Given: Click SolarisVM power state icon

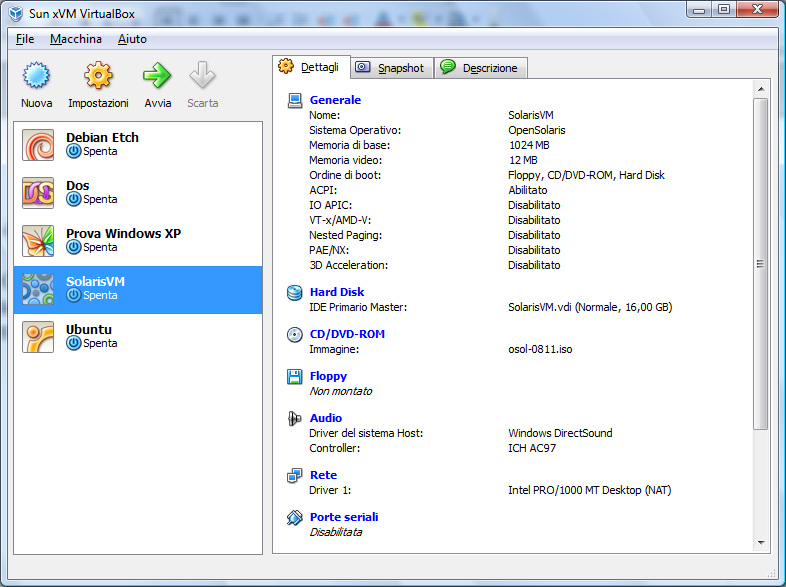Looking at the screenshot, I should [74, 296].
